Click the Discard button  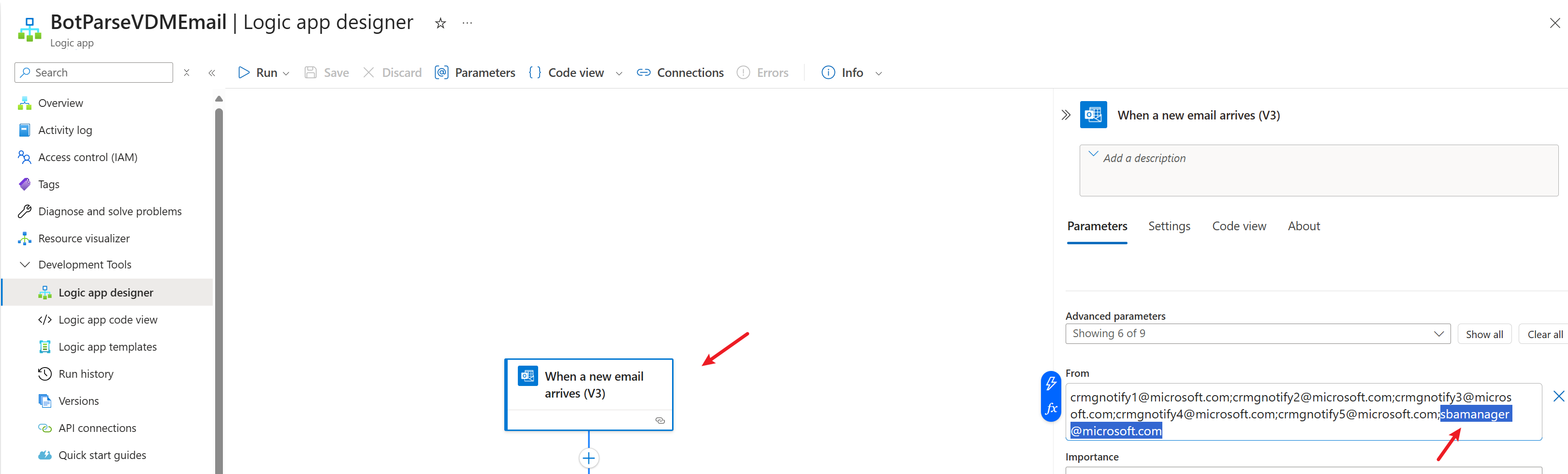point(393,73)
